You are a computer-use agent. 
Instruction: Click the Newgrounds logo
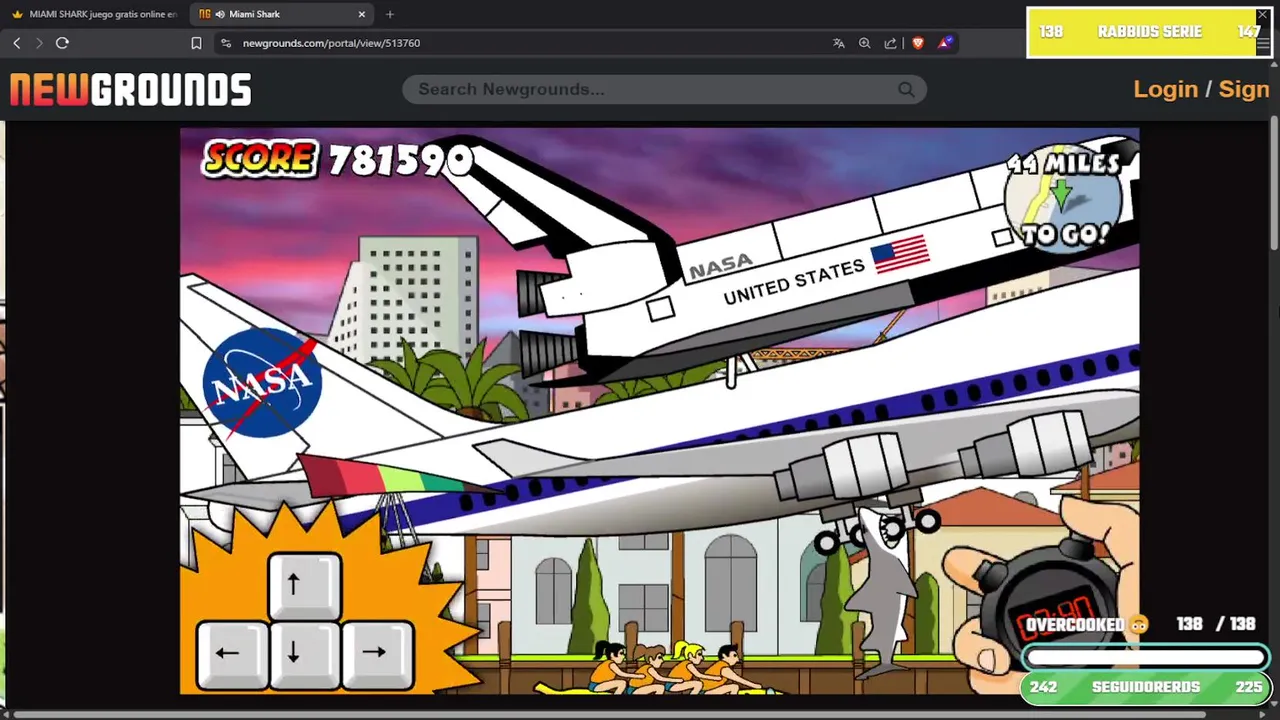(131, 90)
